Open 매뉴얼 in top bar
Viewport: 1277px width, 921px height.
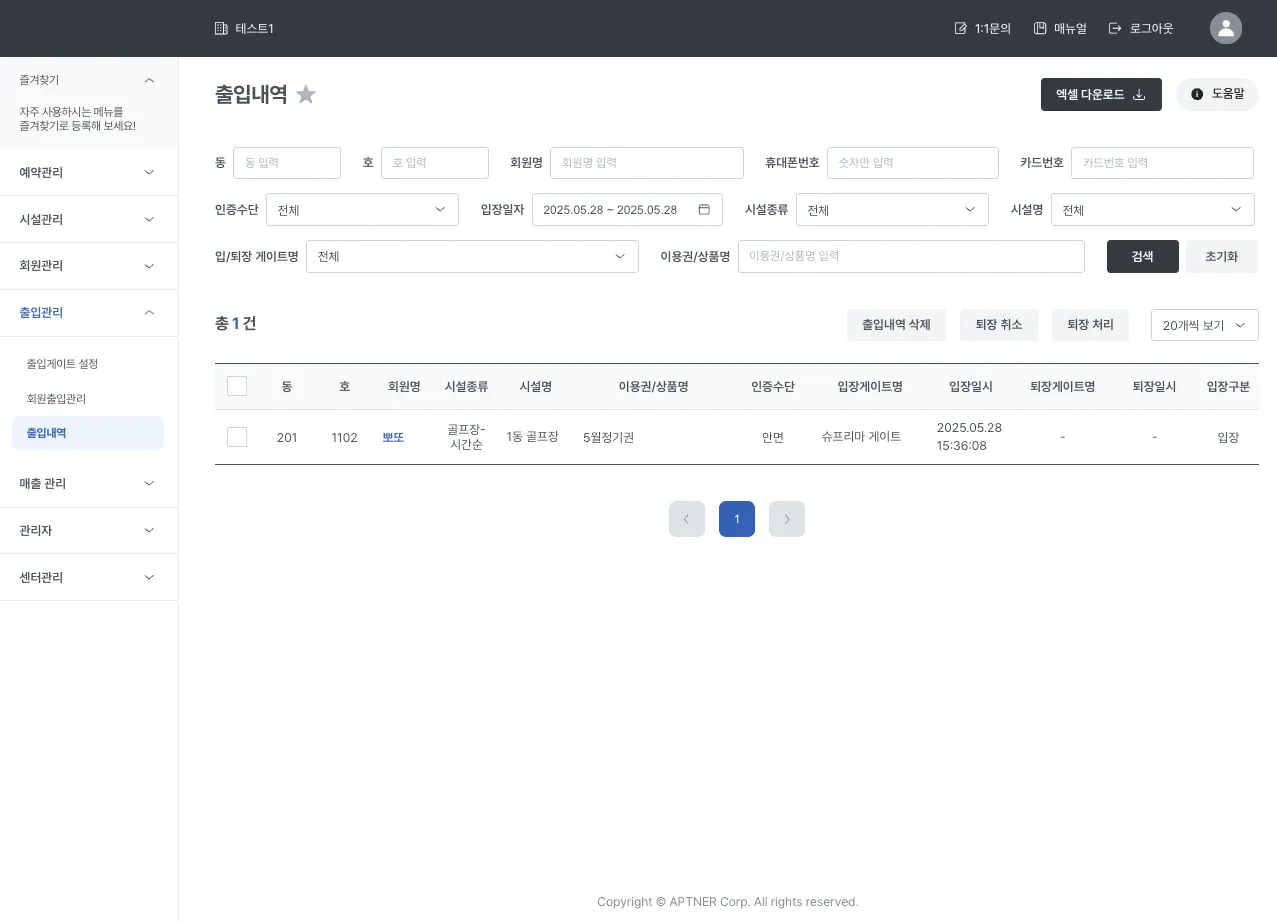click(1060, 28)
